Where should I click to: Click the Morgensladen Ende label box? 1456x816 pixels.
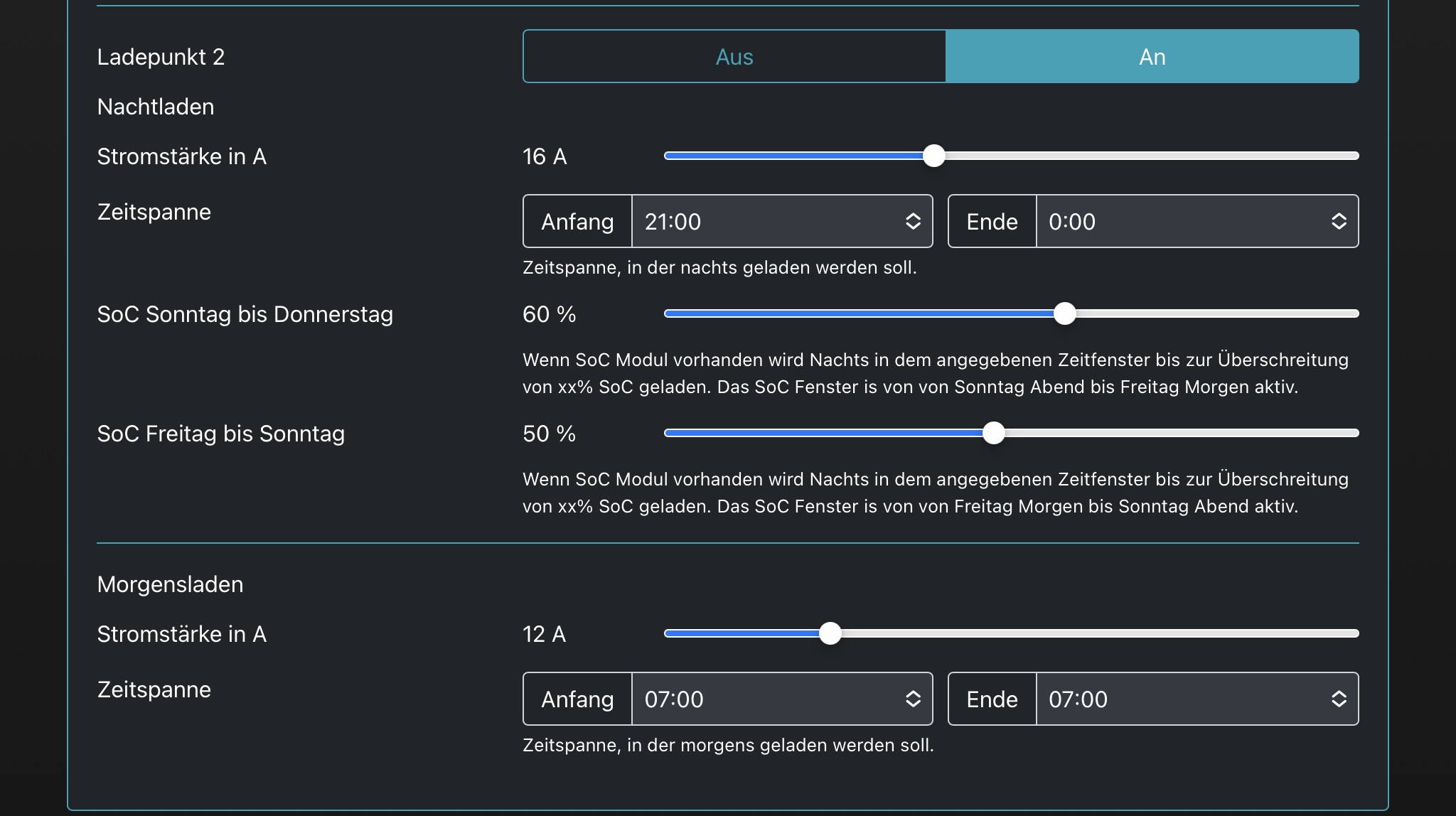click(x=992, y=699)
